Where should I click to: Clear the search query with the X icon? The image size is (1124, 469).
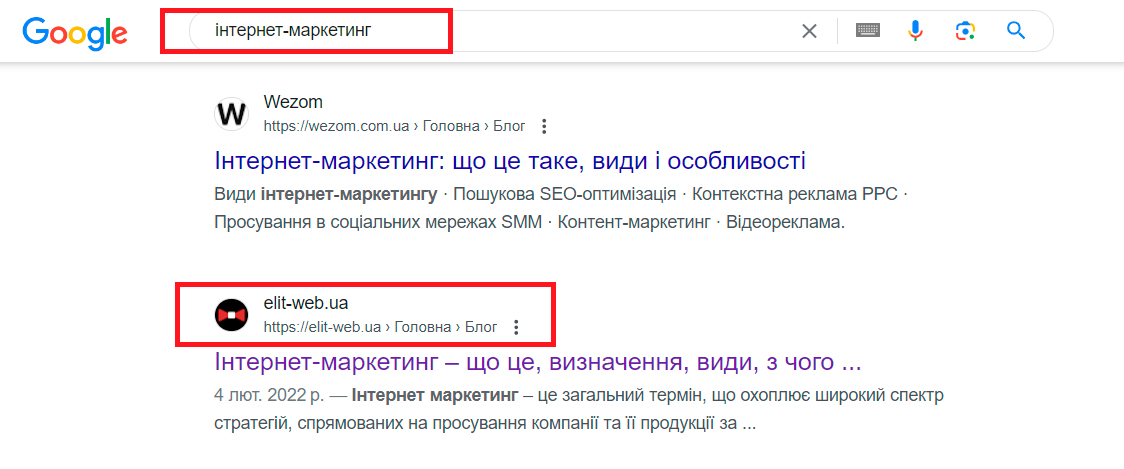click(809, 32)
